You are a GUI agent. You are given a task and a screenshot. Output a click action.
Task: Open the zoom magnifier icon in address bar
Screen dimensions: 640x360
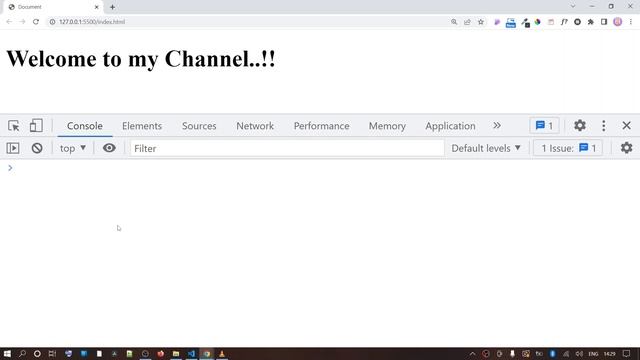pos(454,22)
